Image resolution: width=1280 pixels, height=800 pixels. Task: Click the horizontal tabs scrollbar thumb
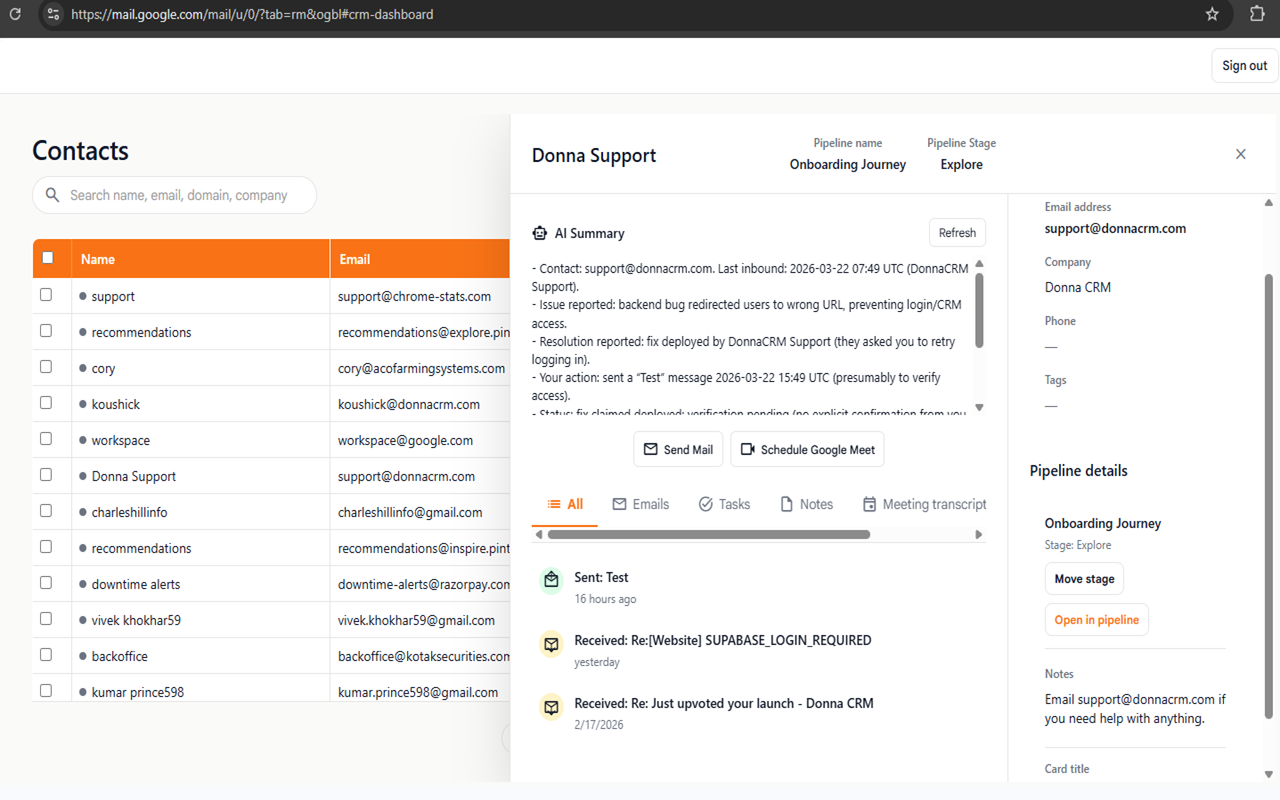click(709, 534)
